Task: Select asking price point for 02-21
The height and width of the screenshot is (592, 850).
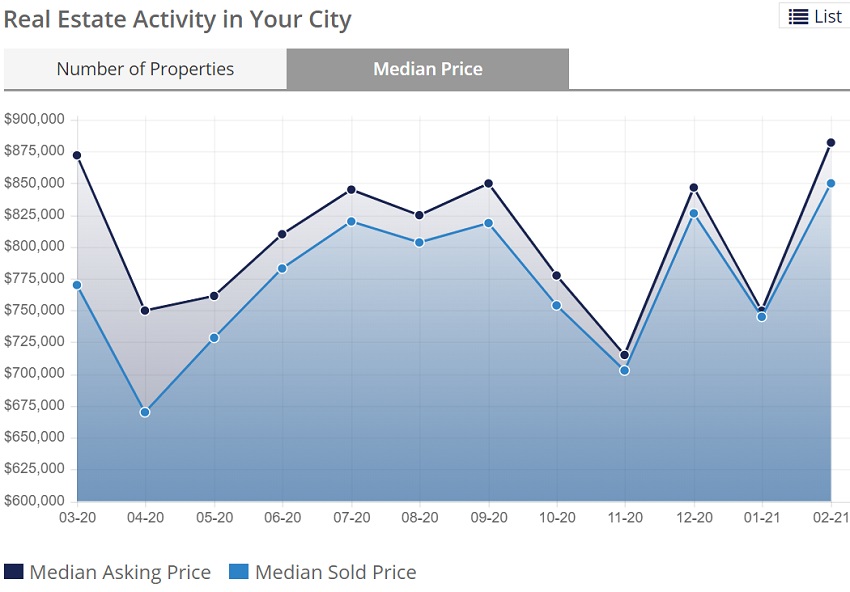Action: [x=830, y=143]
